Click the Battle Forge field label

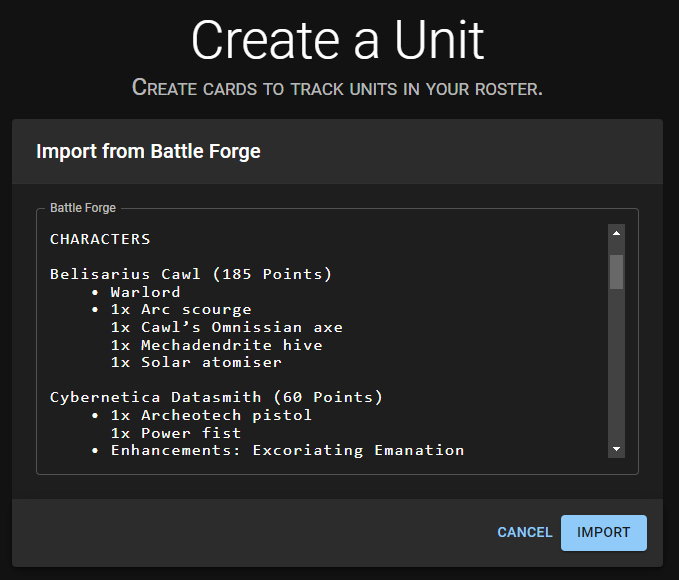(83, 209)
